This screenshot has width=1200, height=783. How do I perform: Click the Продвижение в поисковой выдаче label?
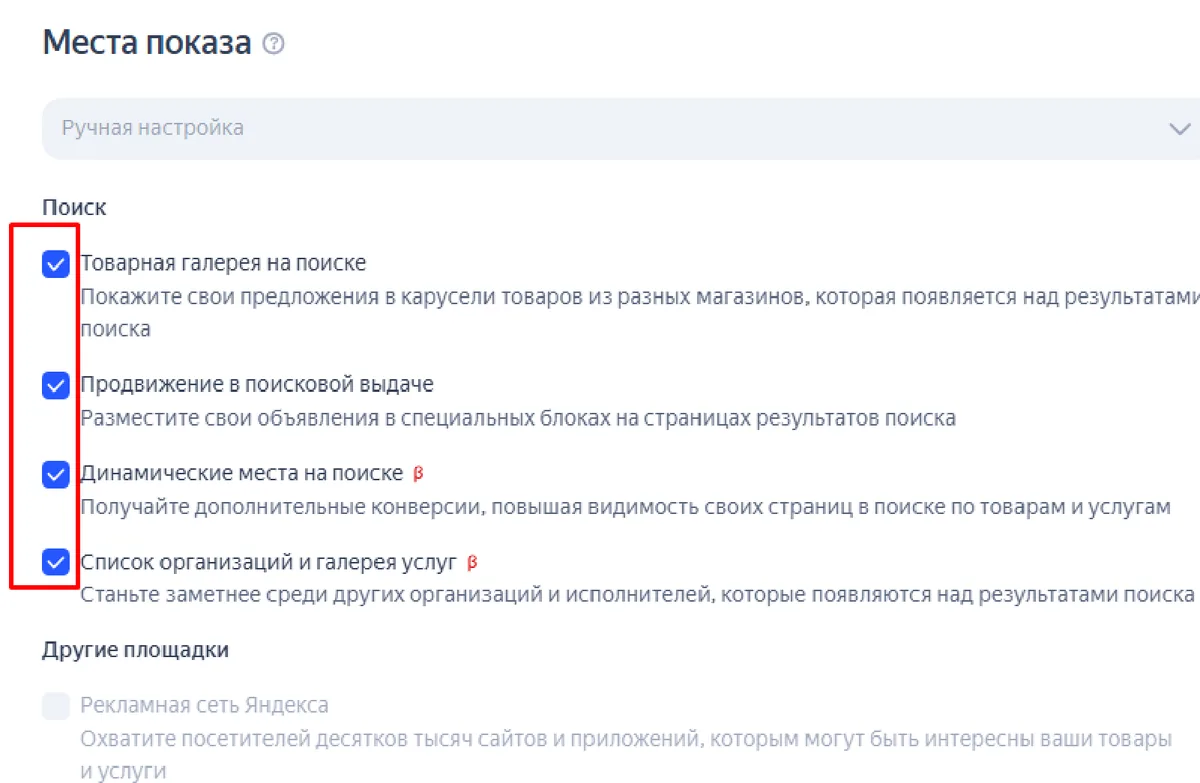point(257,385)
